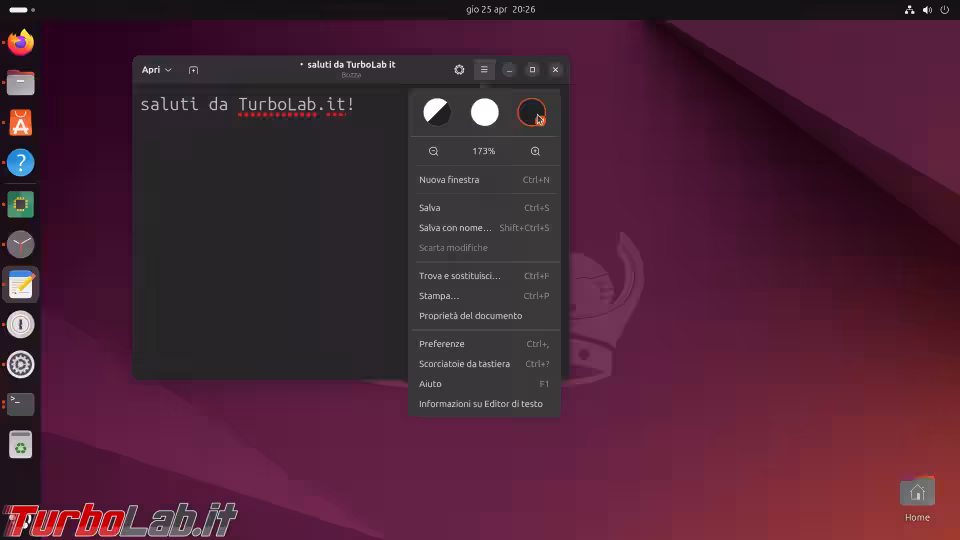960x540 pixels.
Task: Open Proprietà del documento
Action: click(484, 316)
